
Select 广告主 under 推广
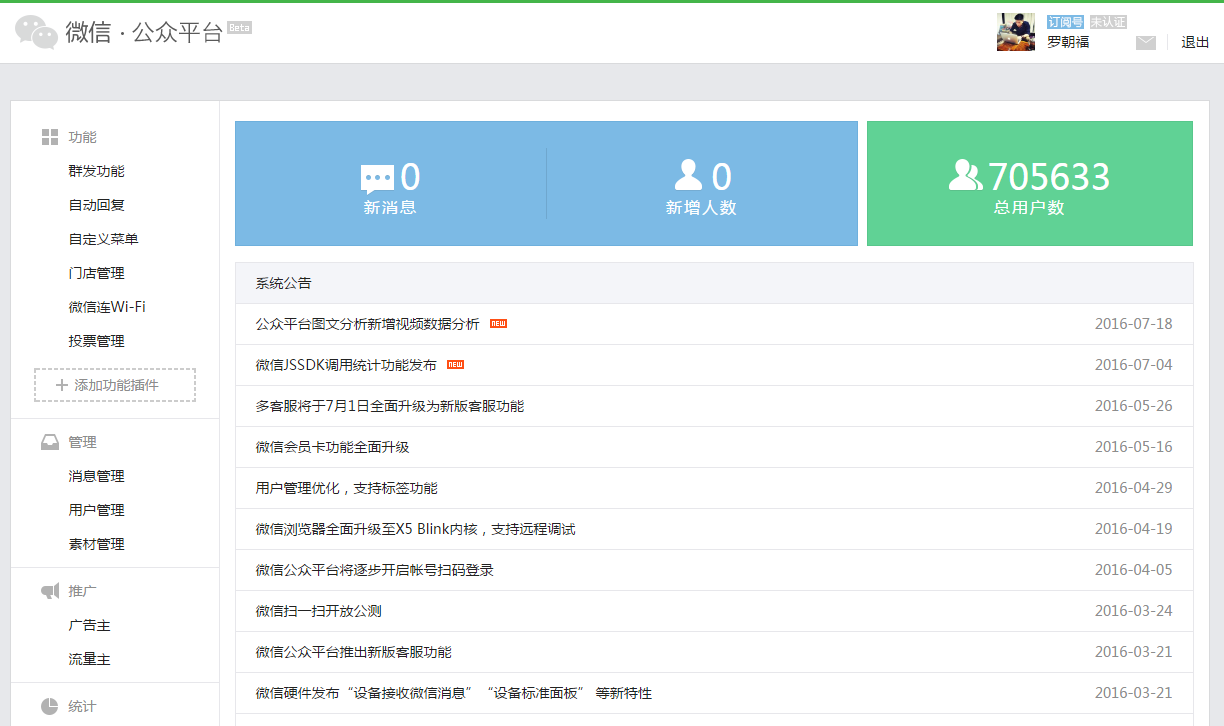tap(90, 625)
